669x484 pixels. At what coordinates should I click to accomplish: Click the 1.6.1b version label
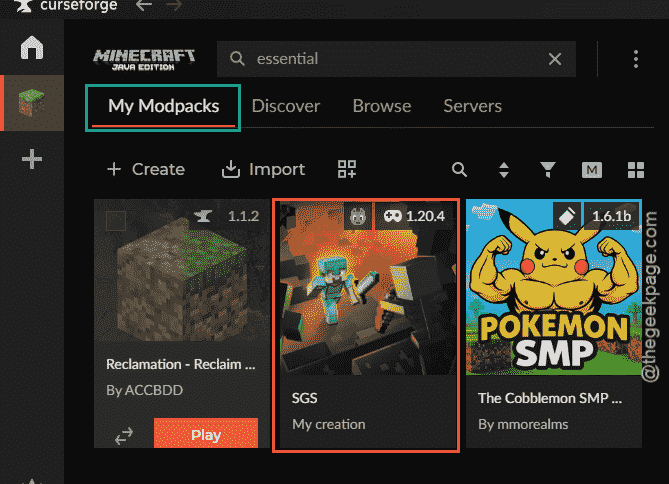(611, 216)
